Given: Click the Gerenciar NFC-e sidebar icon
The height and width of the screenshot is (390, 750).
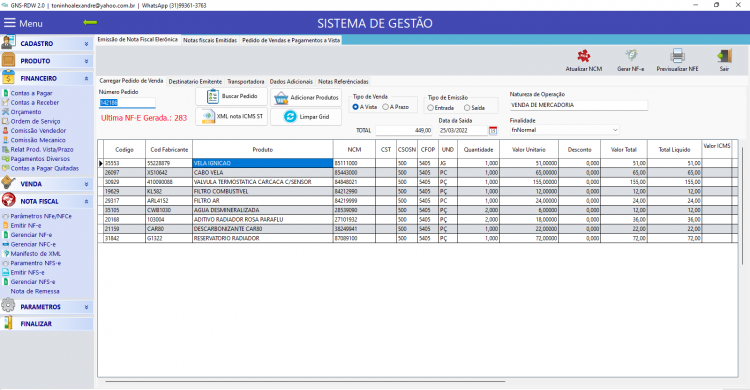Looking at the screenshot, I should click(6, 244).
